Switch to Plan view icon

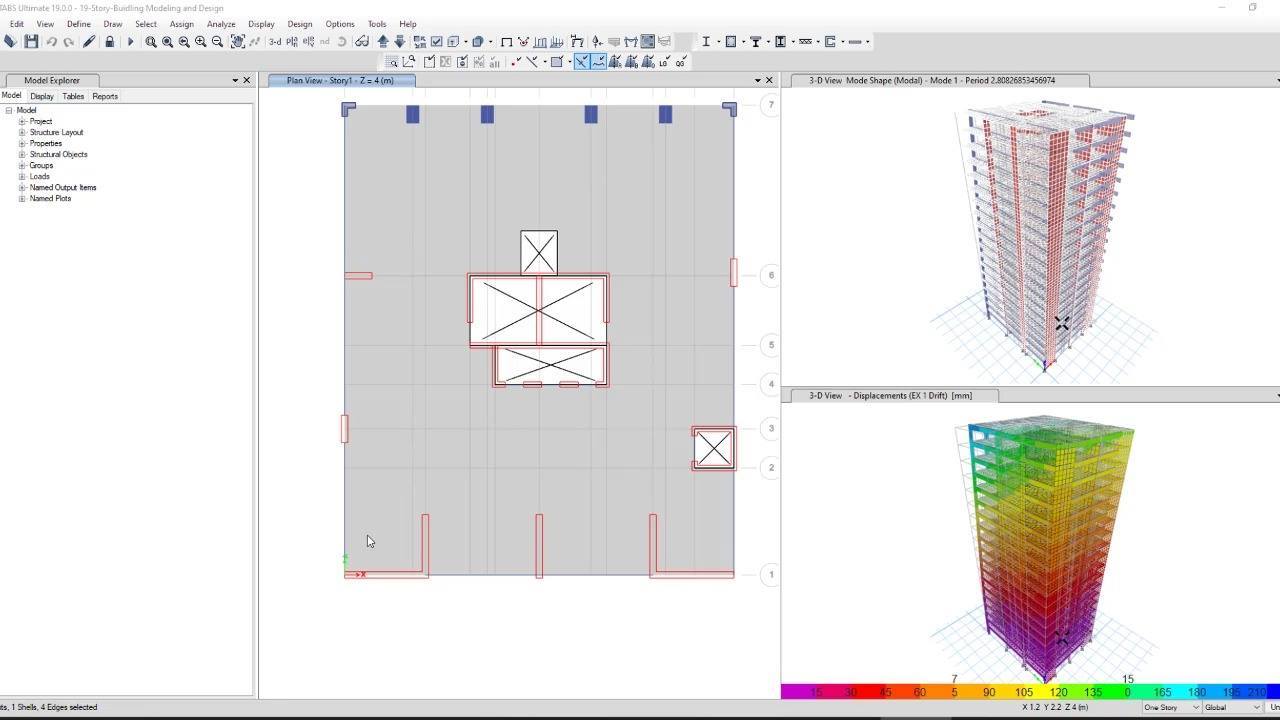(x=292, y=41)
